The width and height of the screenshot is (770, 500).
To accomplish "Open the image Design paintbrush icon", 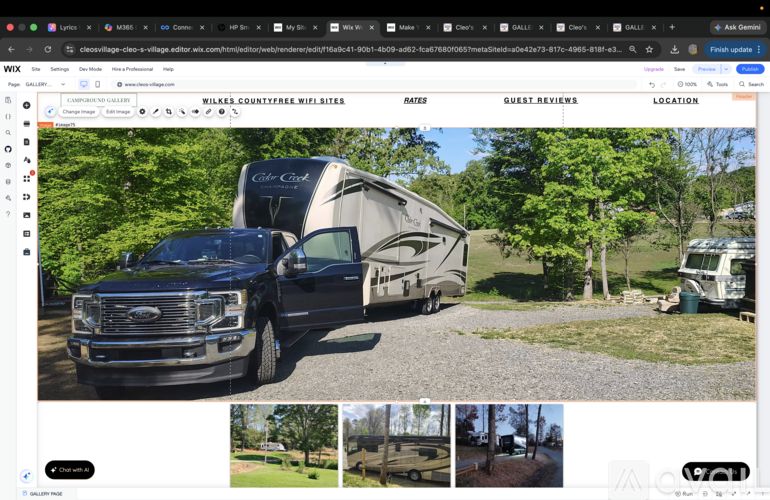I will [x=156, y=111].
